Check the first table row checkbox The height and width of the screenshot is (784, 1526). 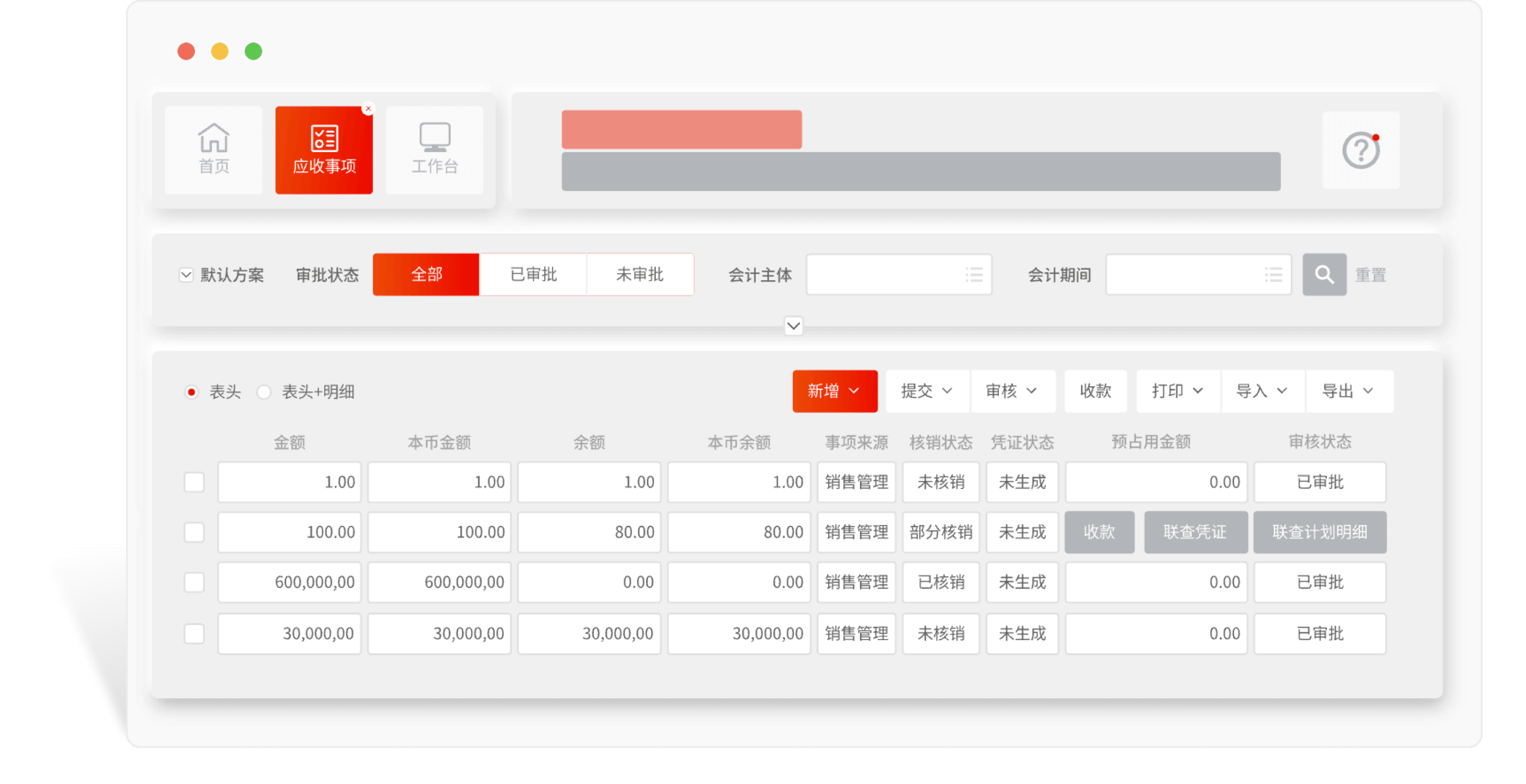(194, 482)
